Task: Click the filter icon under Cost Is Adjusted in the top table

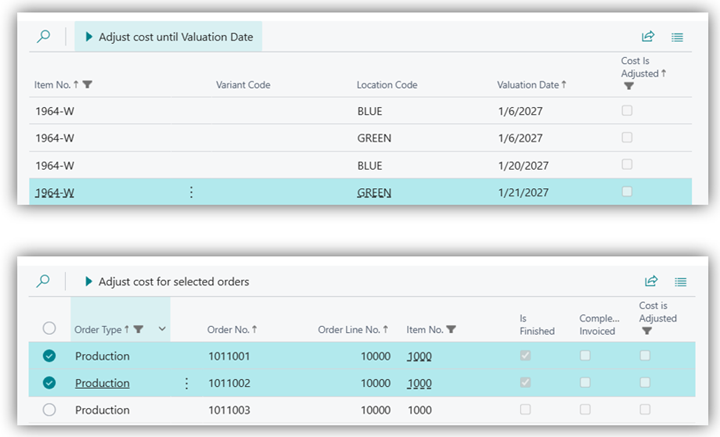Action: [628, 87]
